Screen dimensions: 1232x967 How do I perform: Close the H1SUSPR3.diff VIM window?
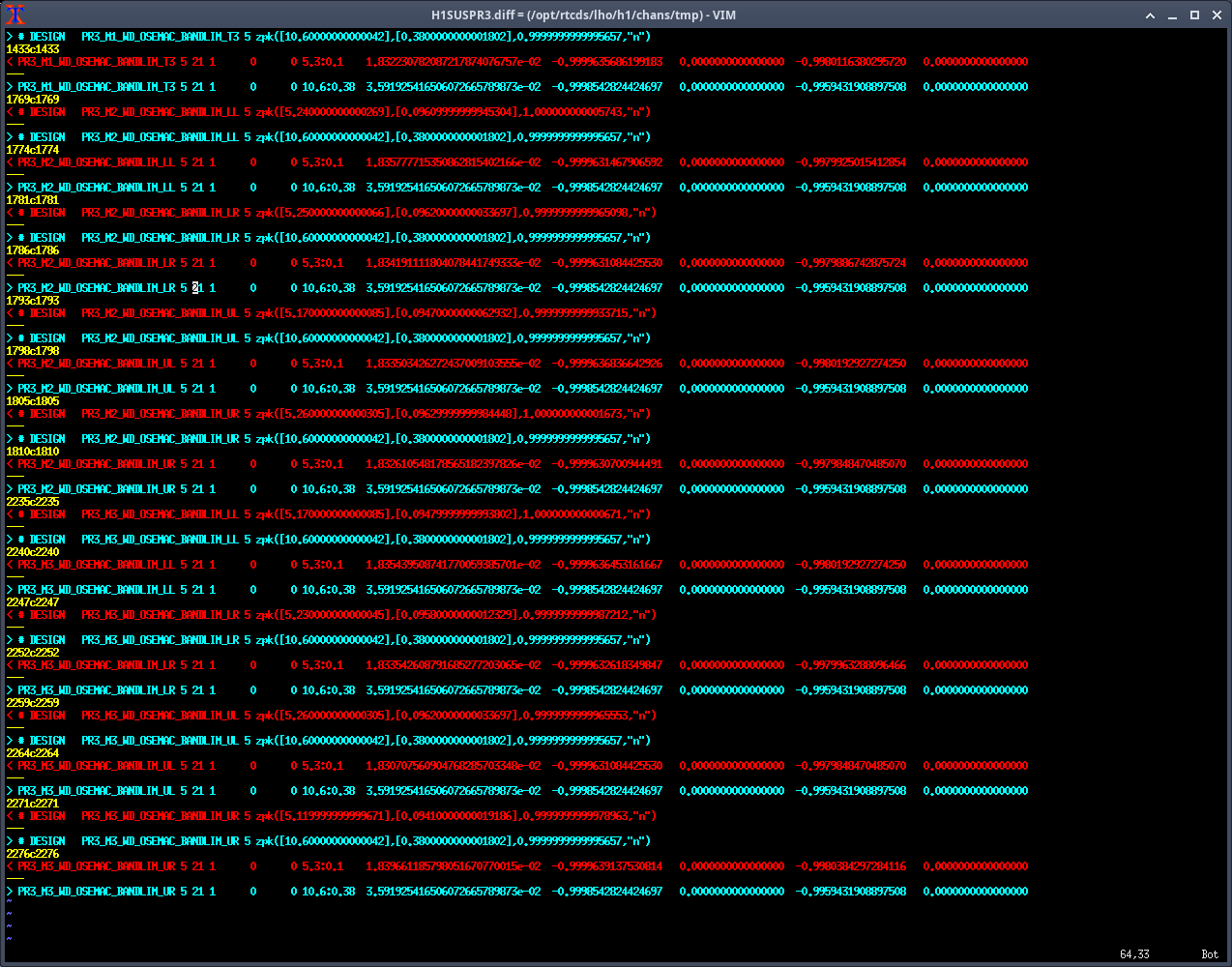1216,15
